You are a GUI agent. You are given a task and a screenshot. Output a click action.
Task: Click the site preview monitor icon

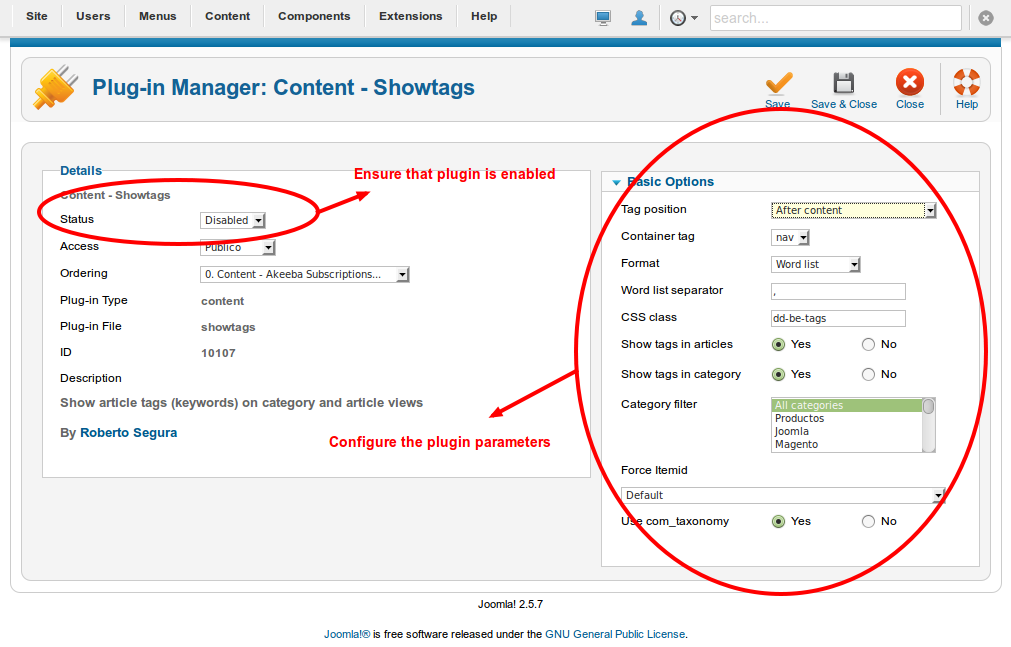(x=602, y=16)
